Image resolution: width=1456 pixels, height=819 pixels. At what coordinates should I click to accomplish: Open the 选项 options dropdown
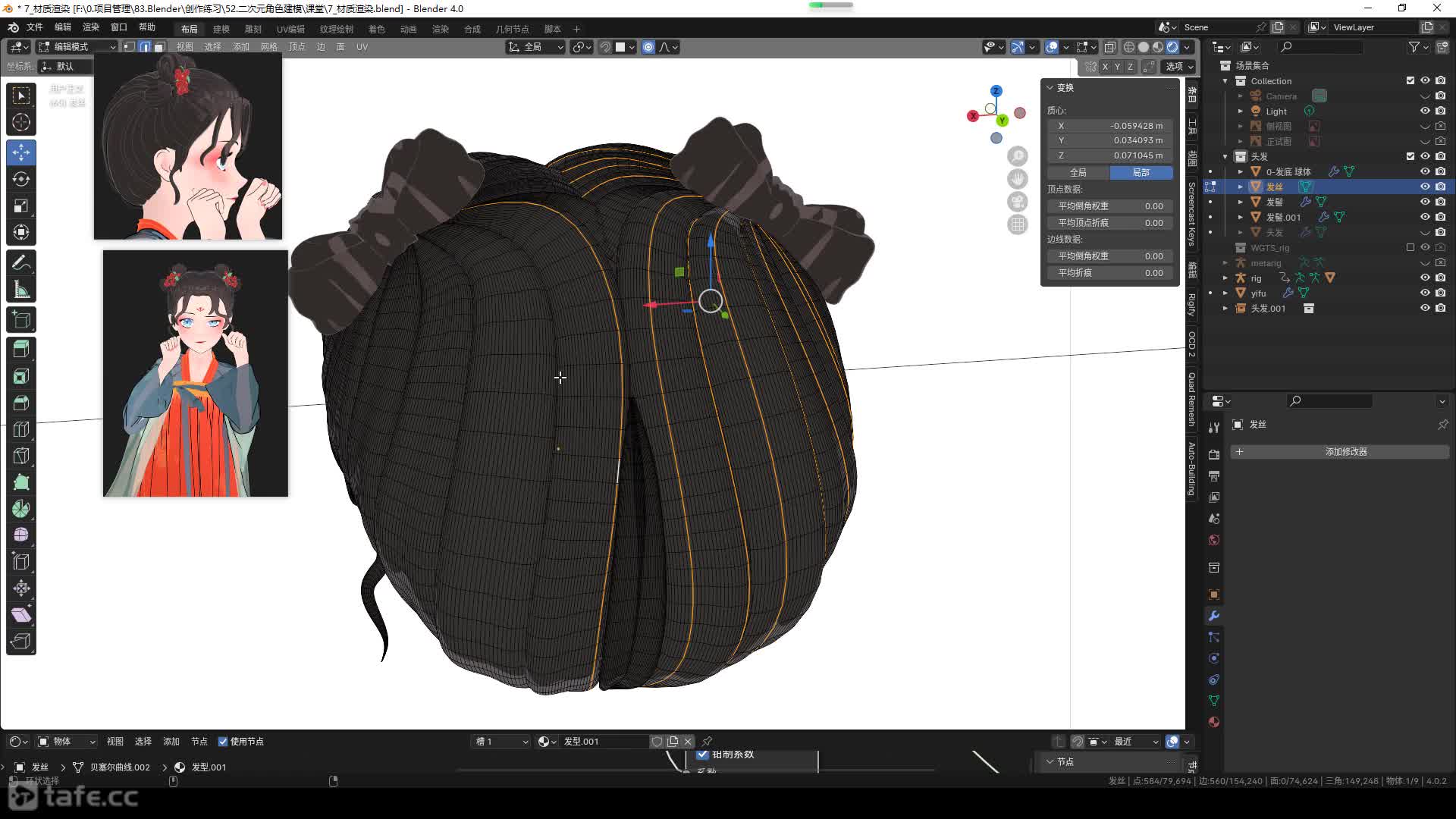1179,67
